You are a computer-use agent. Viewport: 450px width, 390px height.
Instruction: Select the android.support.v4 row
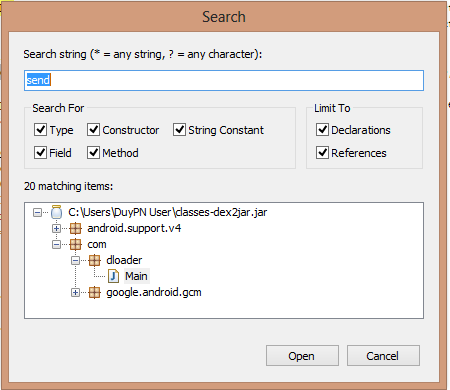coord(134,228)
